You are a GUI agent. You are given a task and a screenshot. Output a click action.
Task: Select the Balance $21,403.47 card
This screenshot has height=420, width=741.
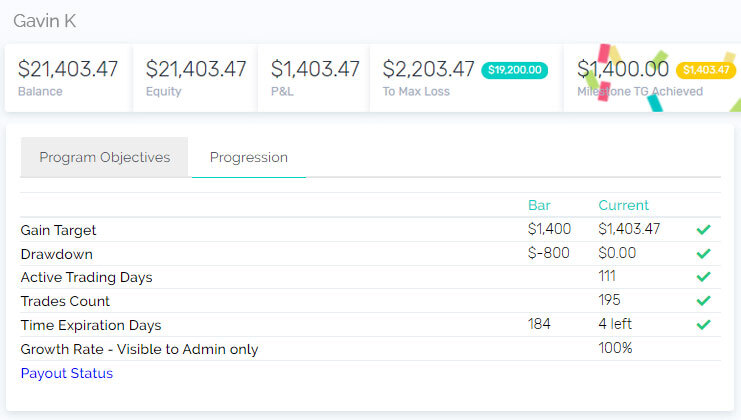point(68,78)
